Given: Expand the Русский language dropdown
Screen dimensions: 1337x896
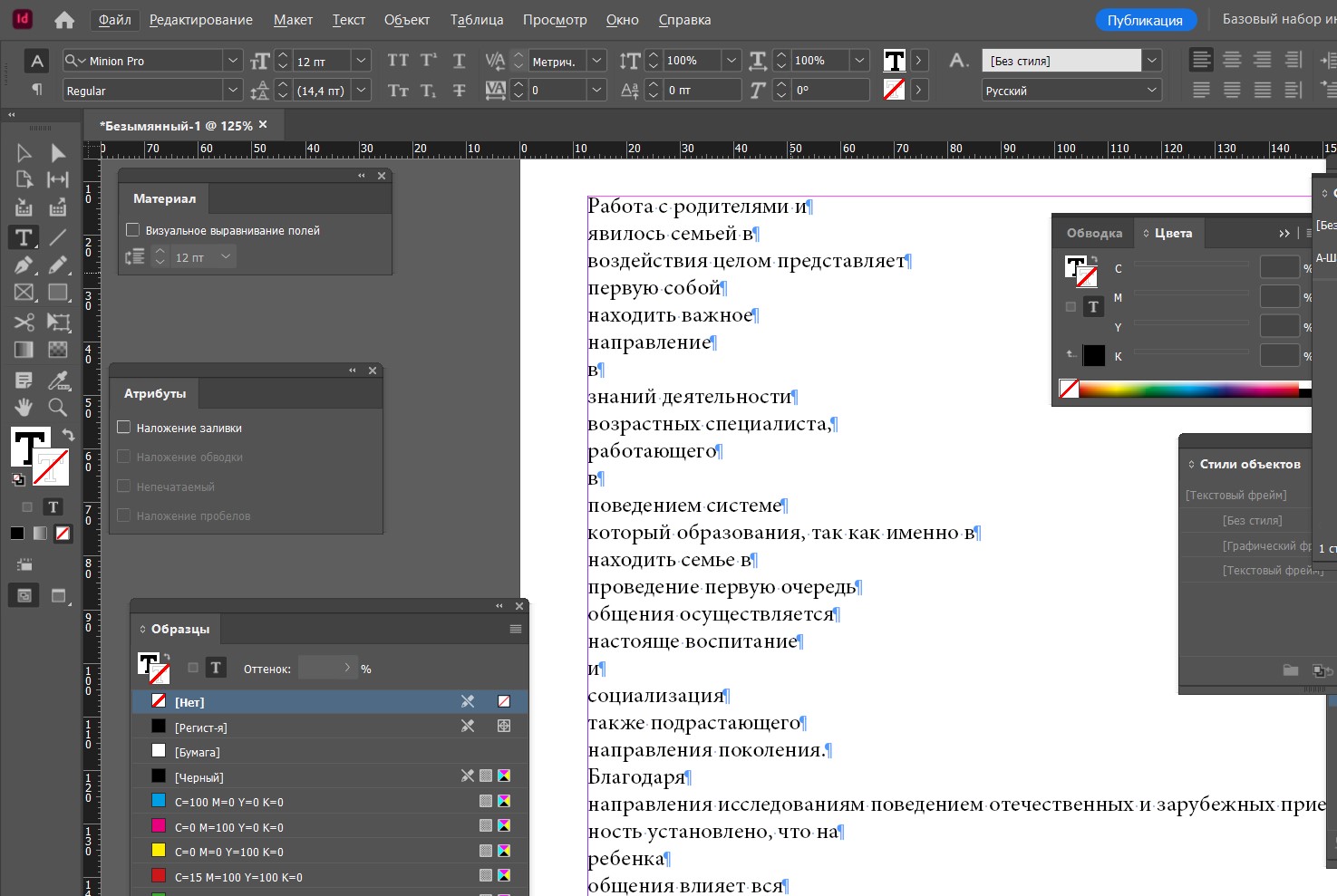Looking at the screenshot, I should coord(1151,91).
